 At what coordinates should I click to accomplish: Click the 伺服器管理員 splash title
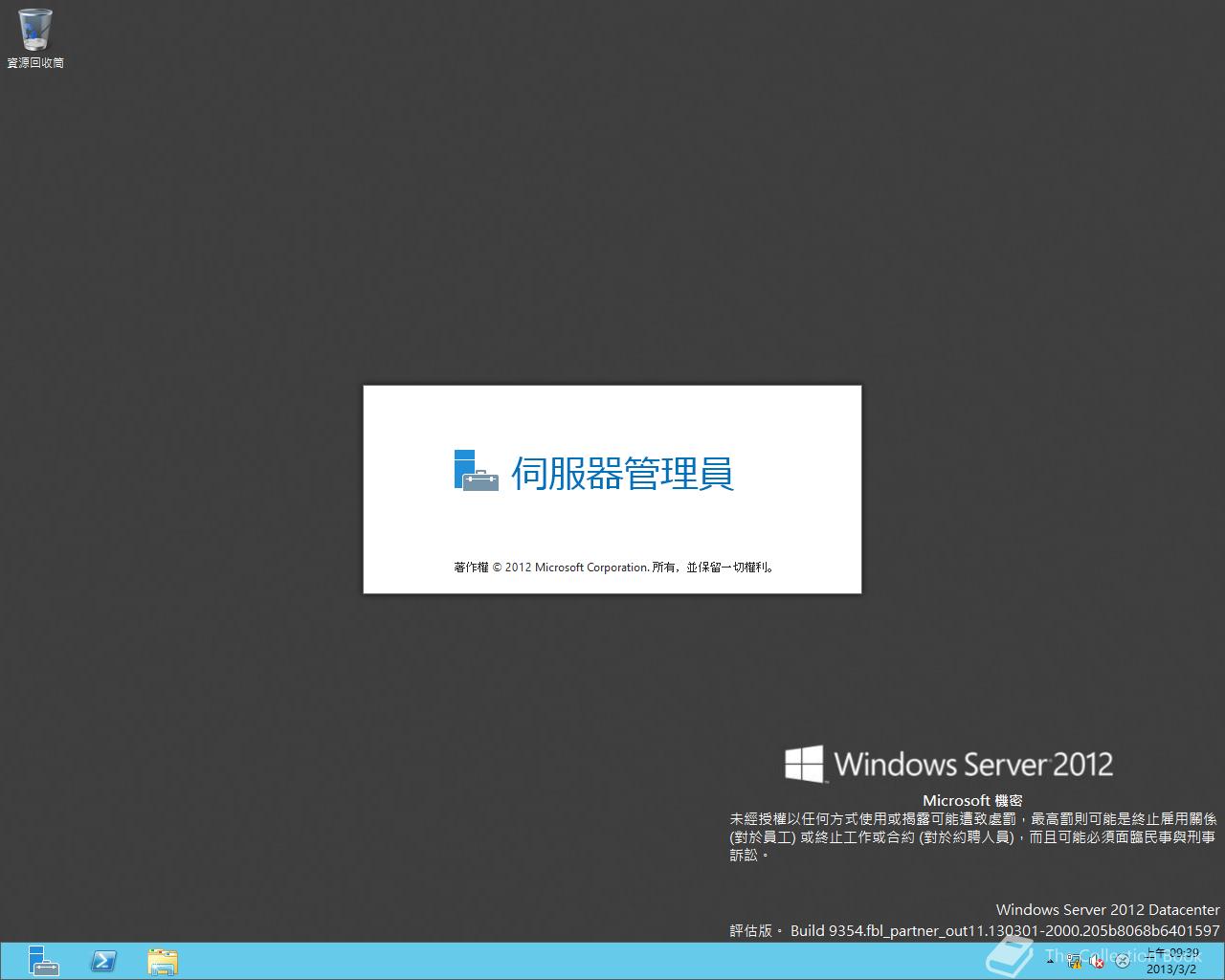pyautogui.click(x=623, y=473)
